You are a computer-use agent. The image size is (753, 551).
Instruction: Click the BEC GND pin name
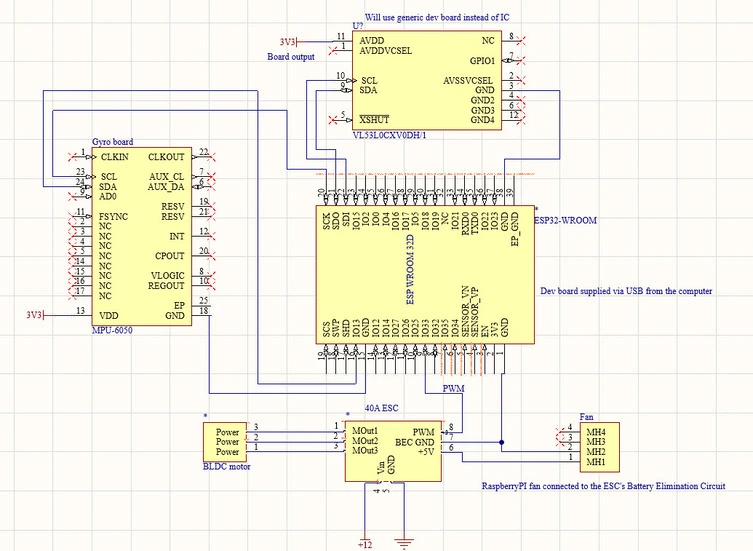(x=414, y=442)
